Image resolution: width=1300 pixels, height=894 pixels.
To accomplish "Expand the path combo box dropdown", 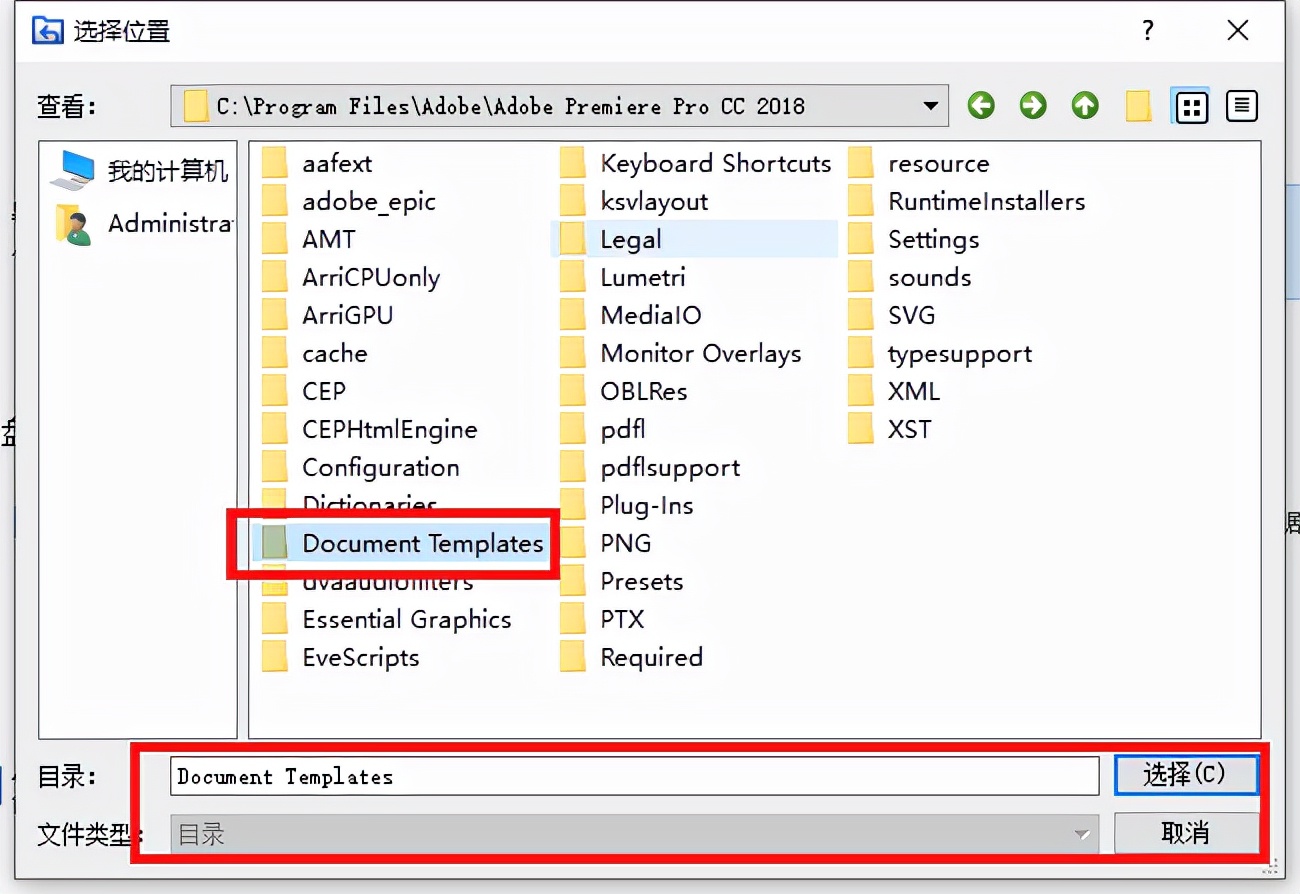I will coord(930,105).
